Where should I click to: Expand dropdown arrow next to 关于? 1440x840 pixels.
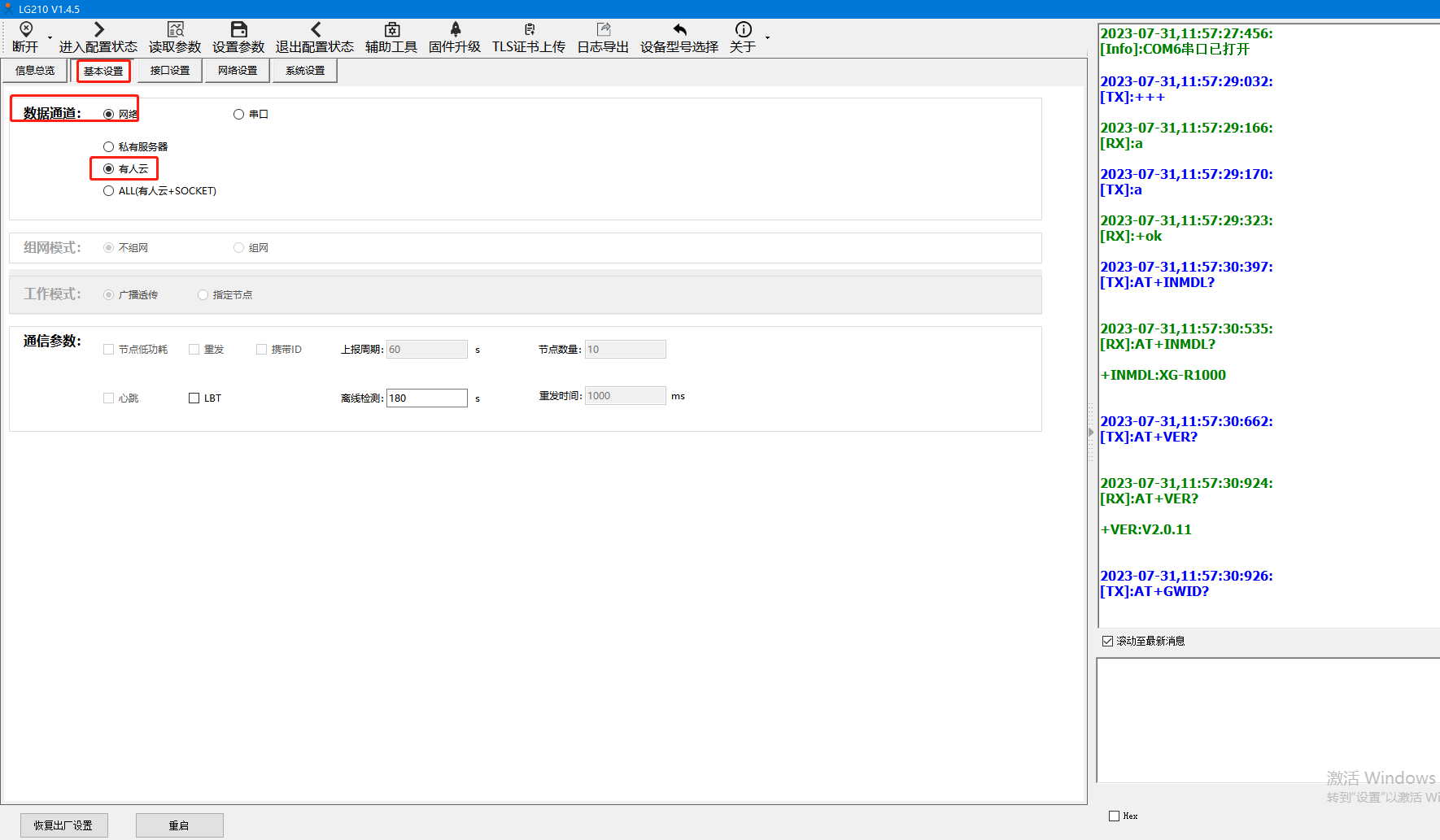pyautogui.click(x=767, y=38)
